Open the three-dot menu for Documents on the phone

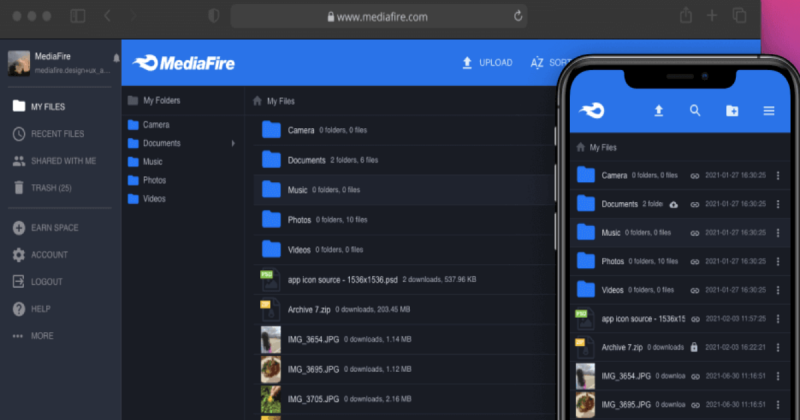(778, 204)
